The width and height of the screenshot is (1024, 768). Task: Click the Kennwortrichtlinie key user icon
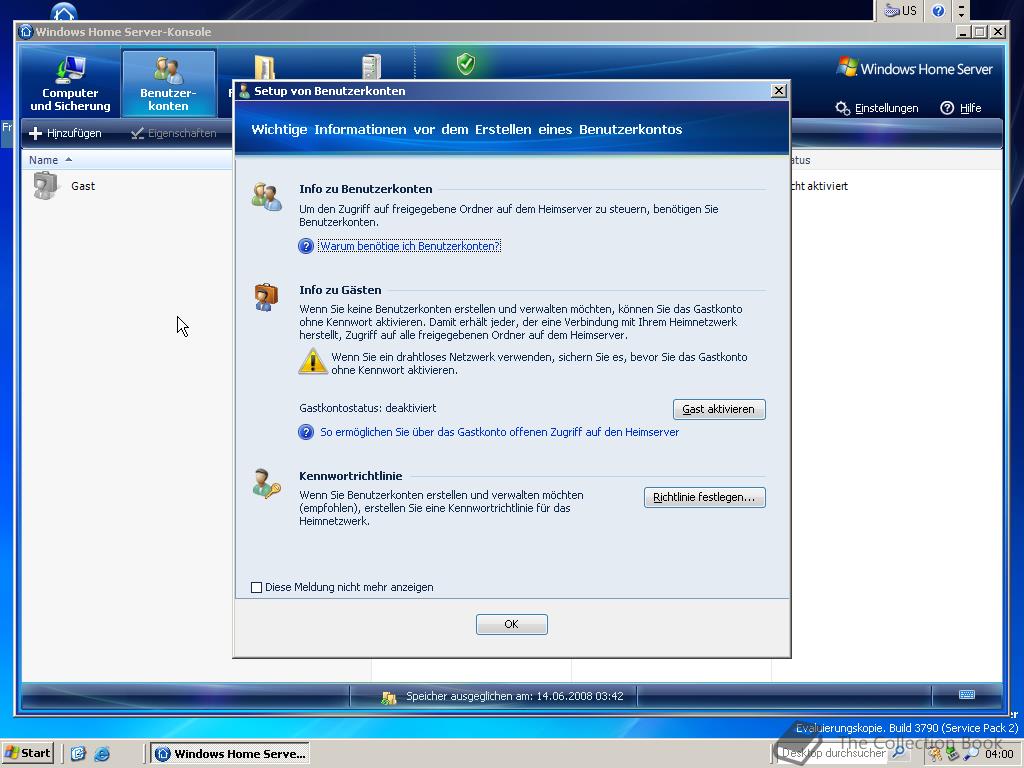click(x=266, y=484)
